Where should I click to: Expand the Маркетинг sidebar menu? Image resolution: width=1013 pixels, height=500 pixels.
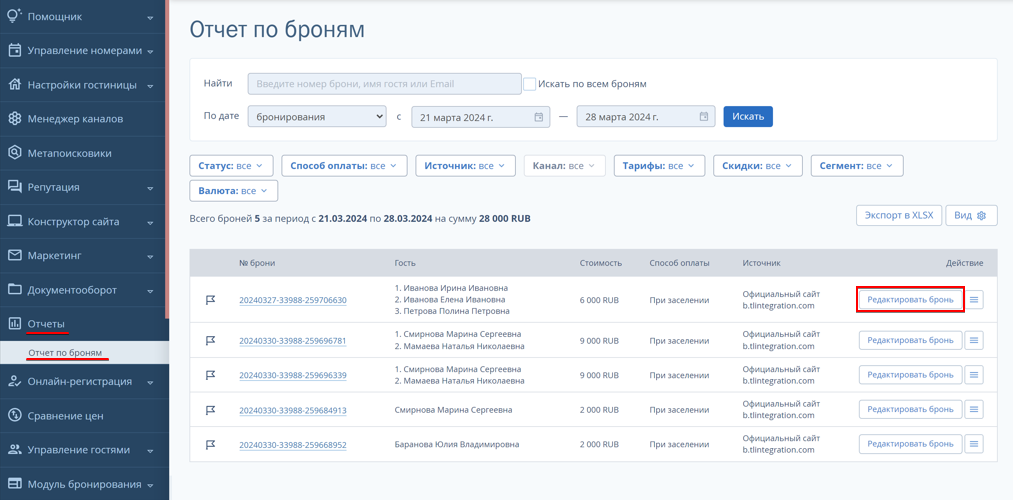(84, 256)
